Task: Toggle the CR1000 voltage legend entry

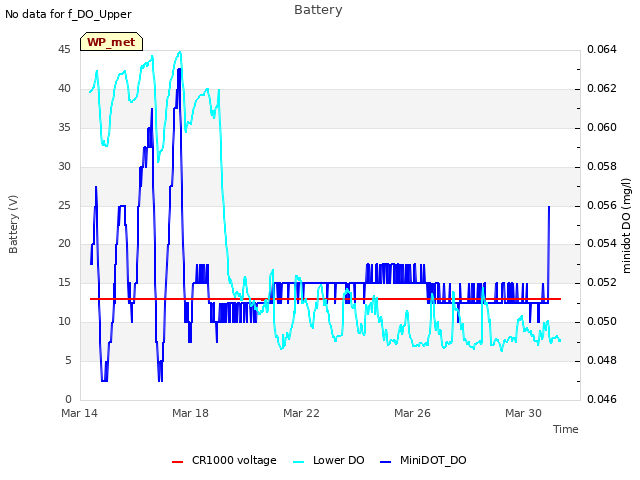Action: point(224,460)
